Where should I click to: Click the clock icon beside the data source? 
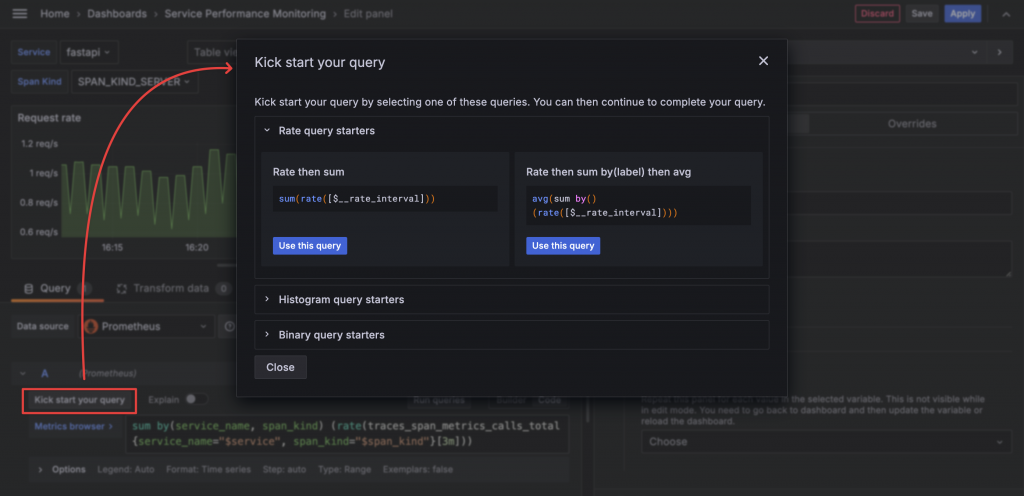click(x=229, y=326)
